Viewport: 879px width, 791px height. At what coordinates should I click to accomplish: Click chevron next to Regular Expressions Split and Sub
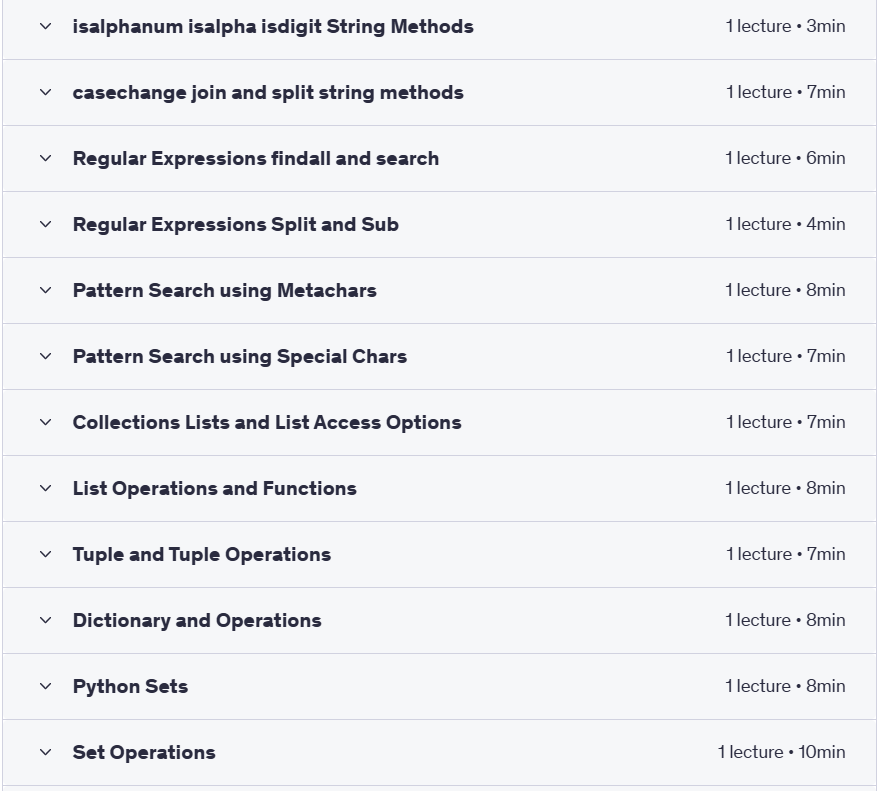tap(46, 224)
